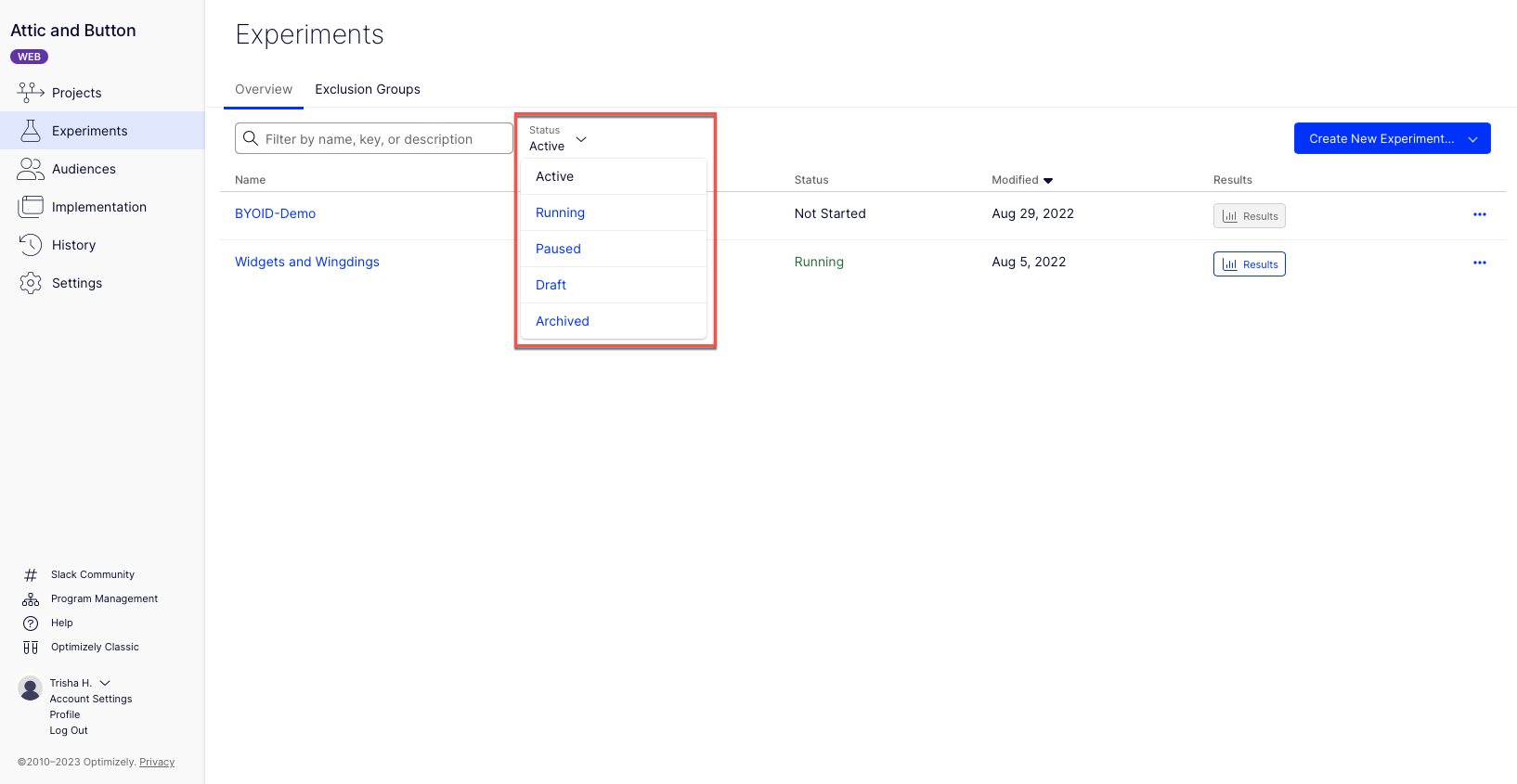This screenshot has height=784, width=1517.
Task: Expand the Trisha H. user menu
Action: pyautogui.click(x=105, y=683)
